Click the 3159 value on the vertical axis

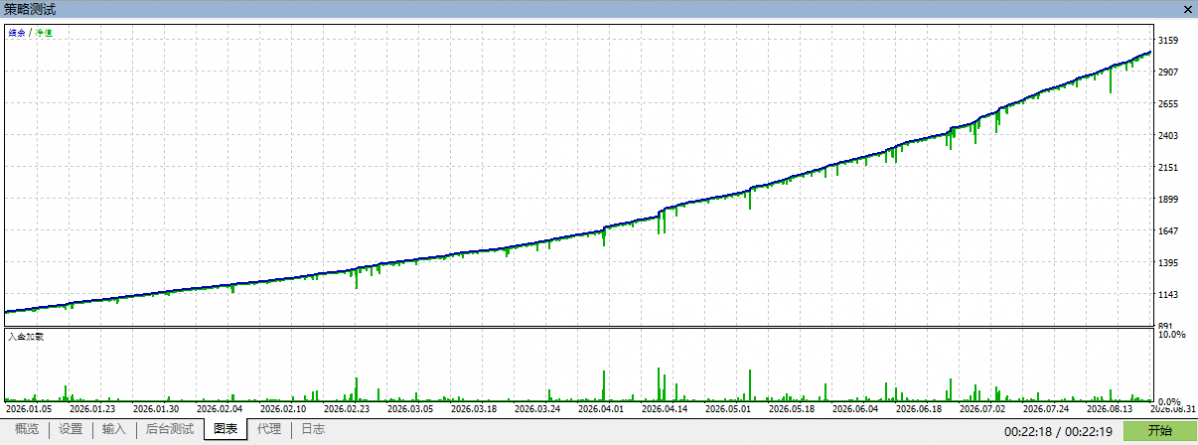1170,40
